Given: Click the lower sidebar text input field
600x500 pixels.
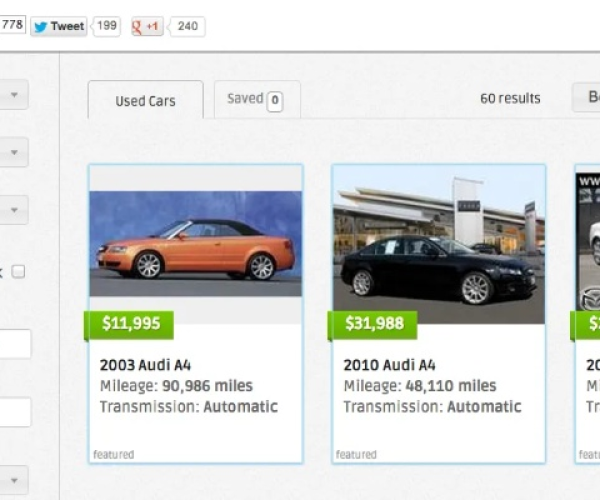Looking at the screenshot, I should coord(15,412).
